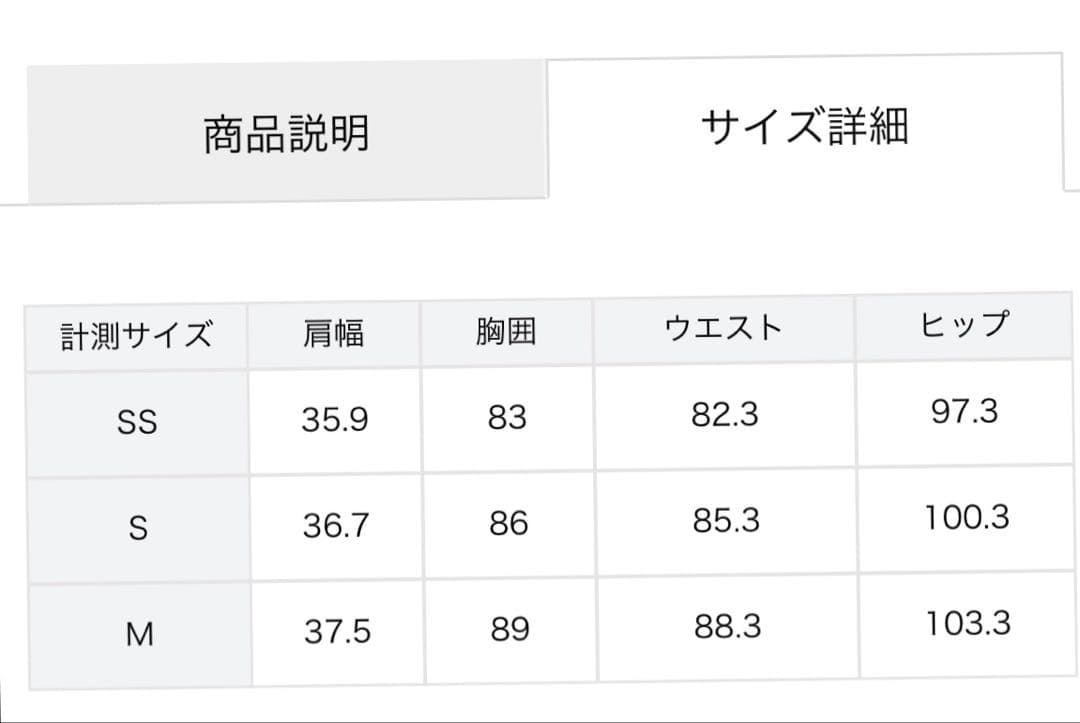This screenshot has width=1080, height=723.
Task: Select the 35.9 shoulder width value
Action: click(335, 419)
